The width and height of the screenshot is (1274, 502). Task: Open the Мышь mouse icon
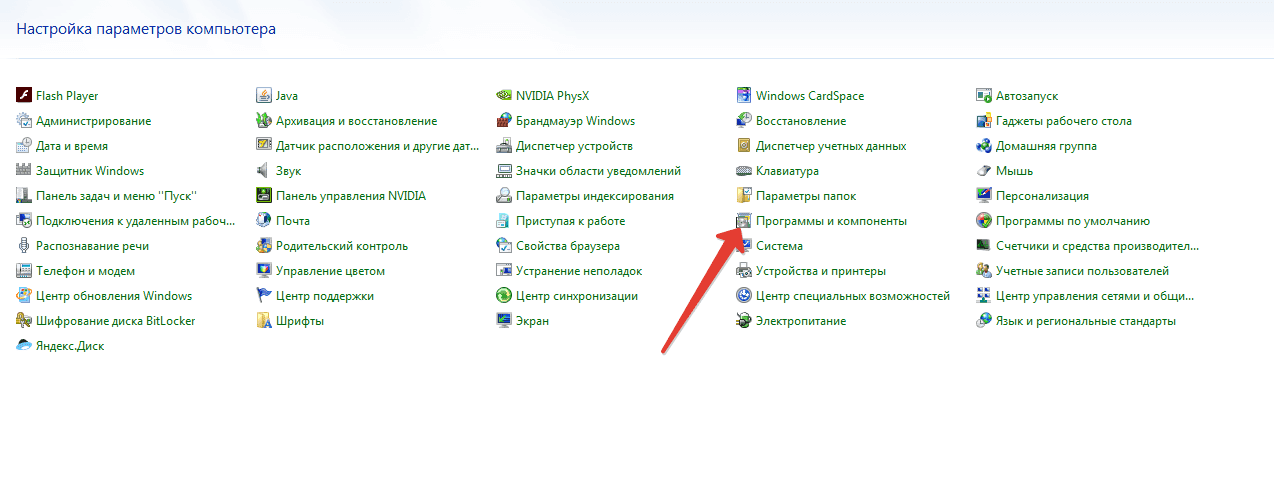coord(984,171)
